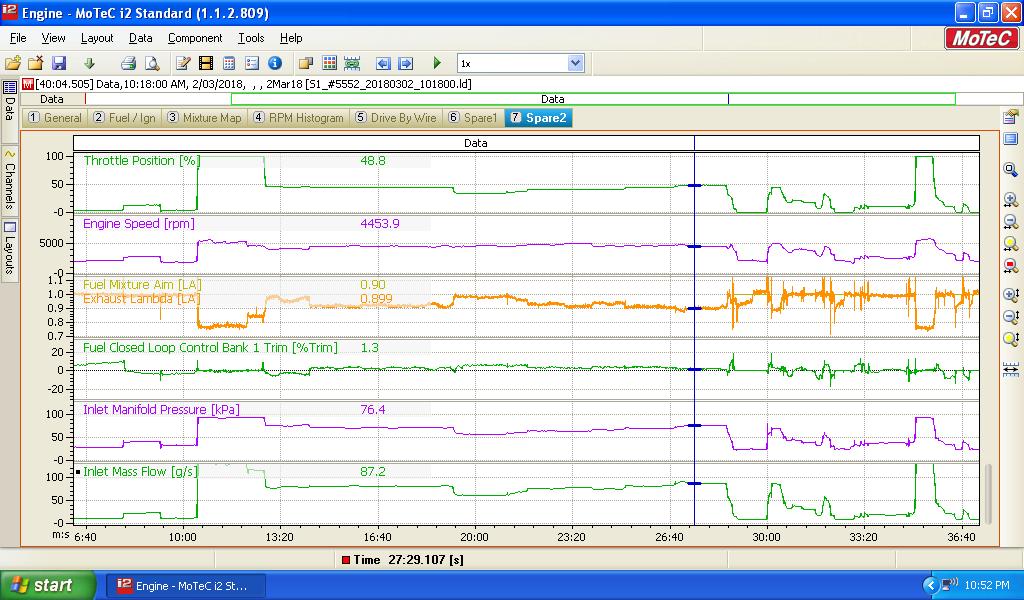1024x600 pixels.
Task: Go to previous with blue left arrow
Action: point(383,63)
